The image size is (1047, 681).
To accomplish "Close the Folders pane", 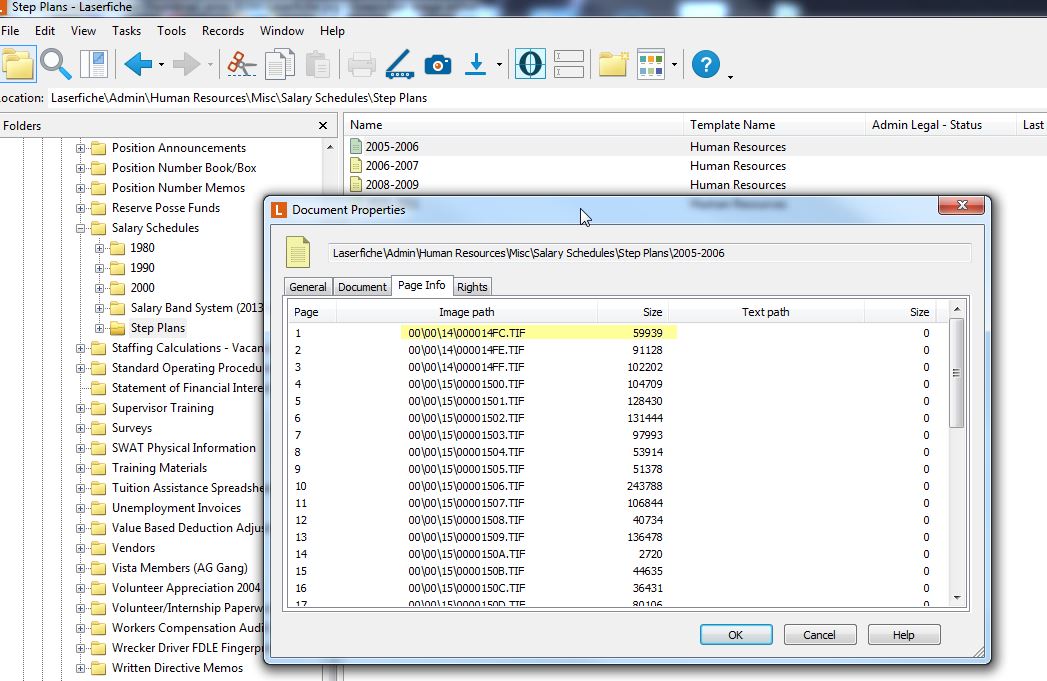I will tap(323, 126).
